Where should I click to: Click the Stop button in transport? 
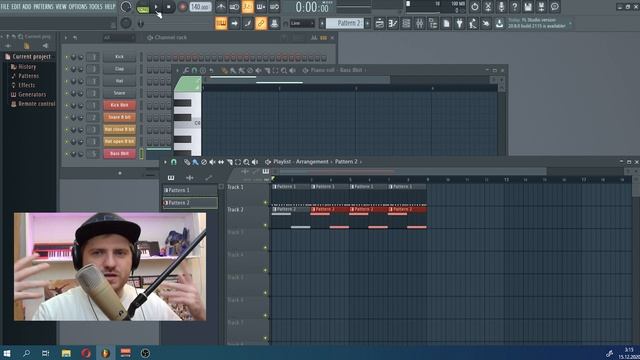(x=169, y=7)
